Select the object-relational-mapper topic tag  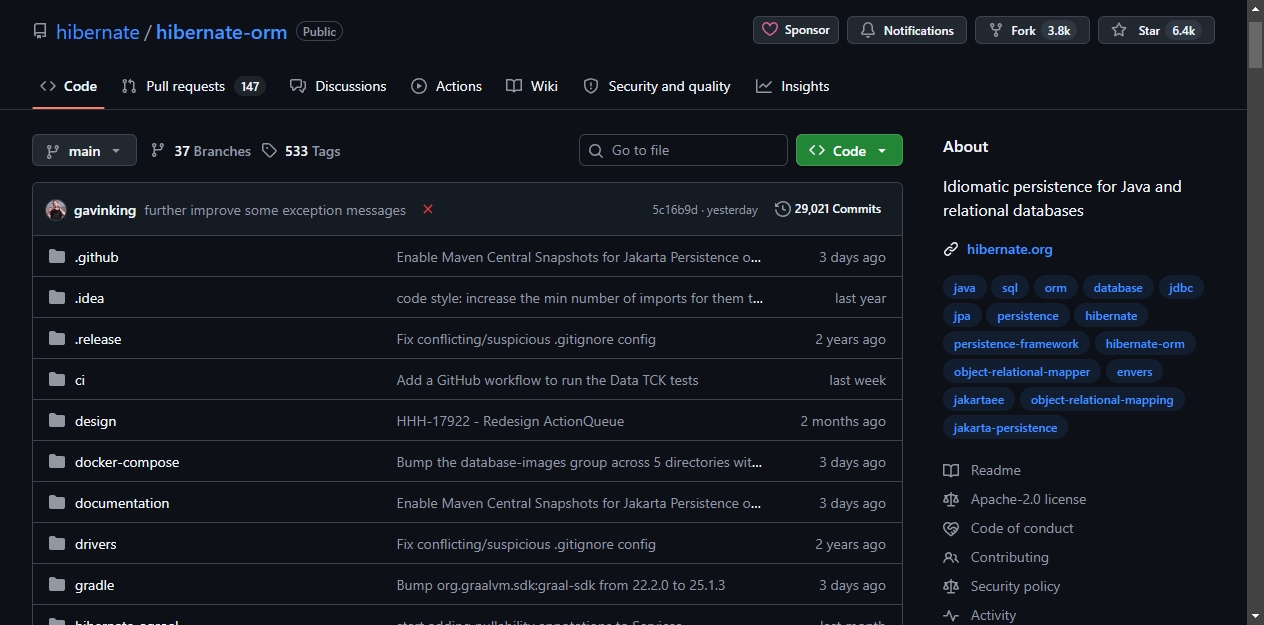(1021, 372)
